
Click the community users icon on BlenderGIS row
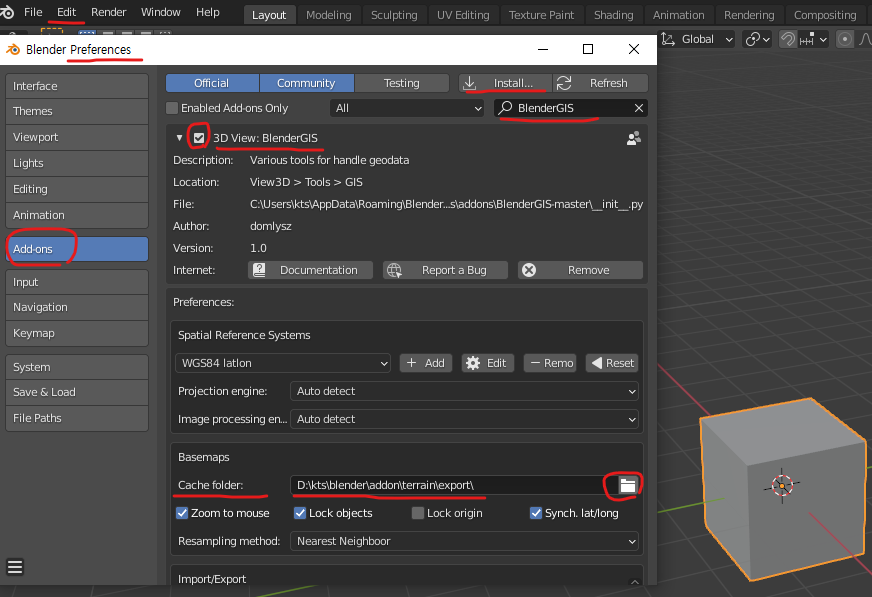633,138
